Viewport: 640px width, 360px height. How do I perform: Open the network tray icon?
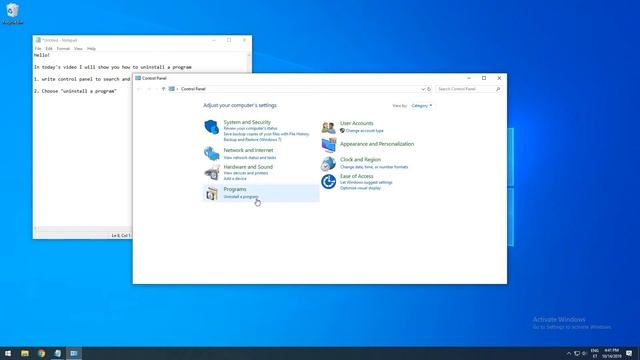coord(577,353)
